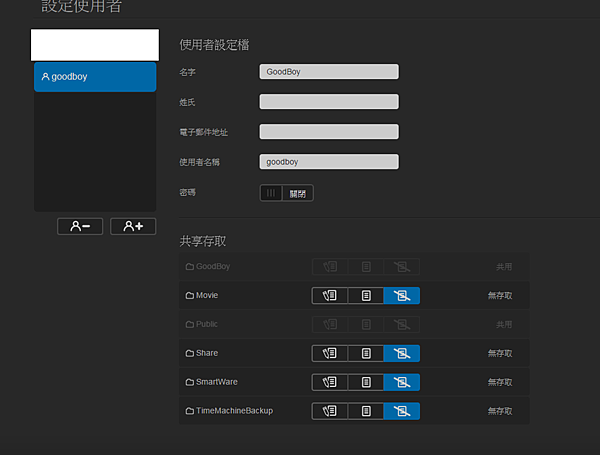Set TimeMachineBackup to read/write access
Viewport: 600px width, 455px height.
pyautogui.click(x=330, y=411)
